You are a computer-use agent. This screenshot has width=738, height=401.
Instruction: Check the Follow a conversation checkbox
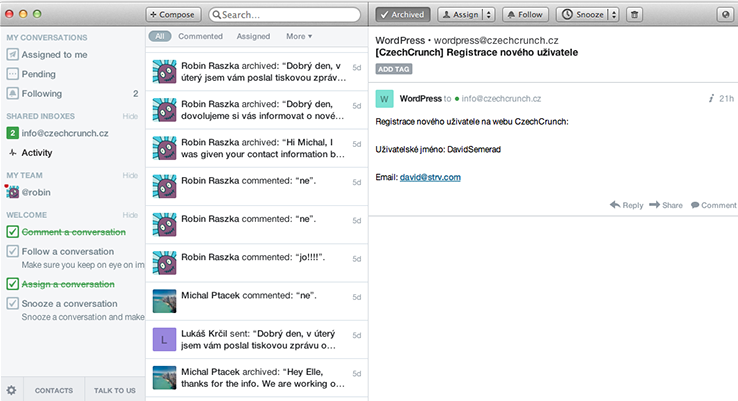[x=12, y=252]
